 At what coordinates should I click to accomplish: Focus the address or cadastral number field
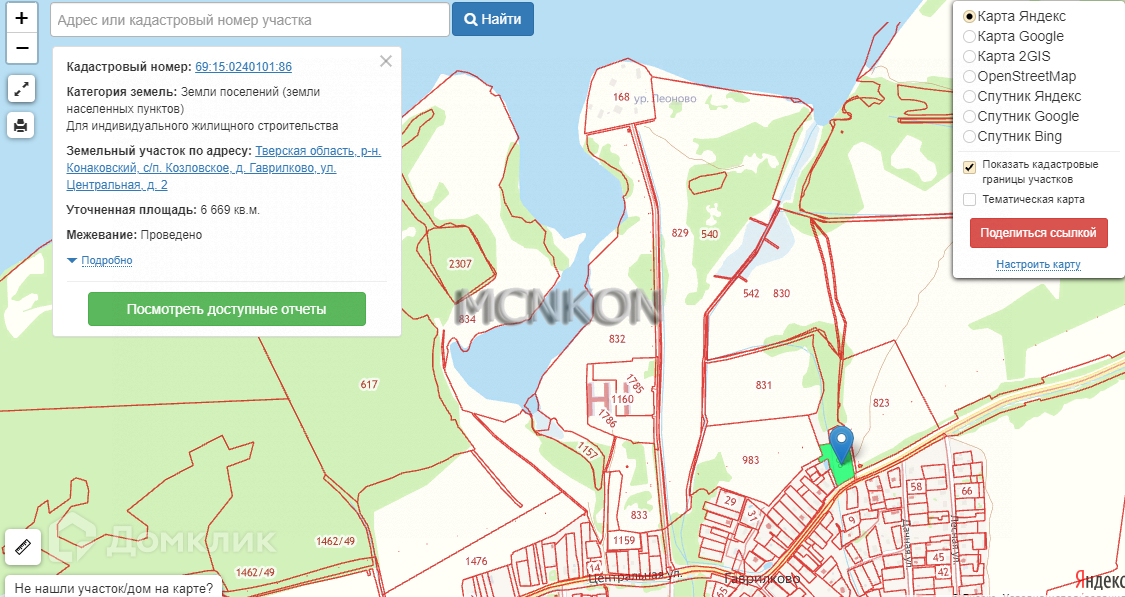[250, 20]
